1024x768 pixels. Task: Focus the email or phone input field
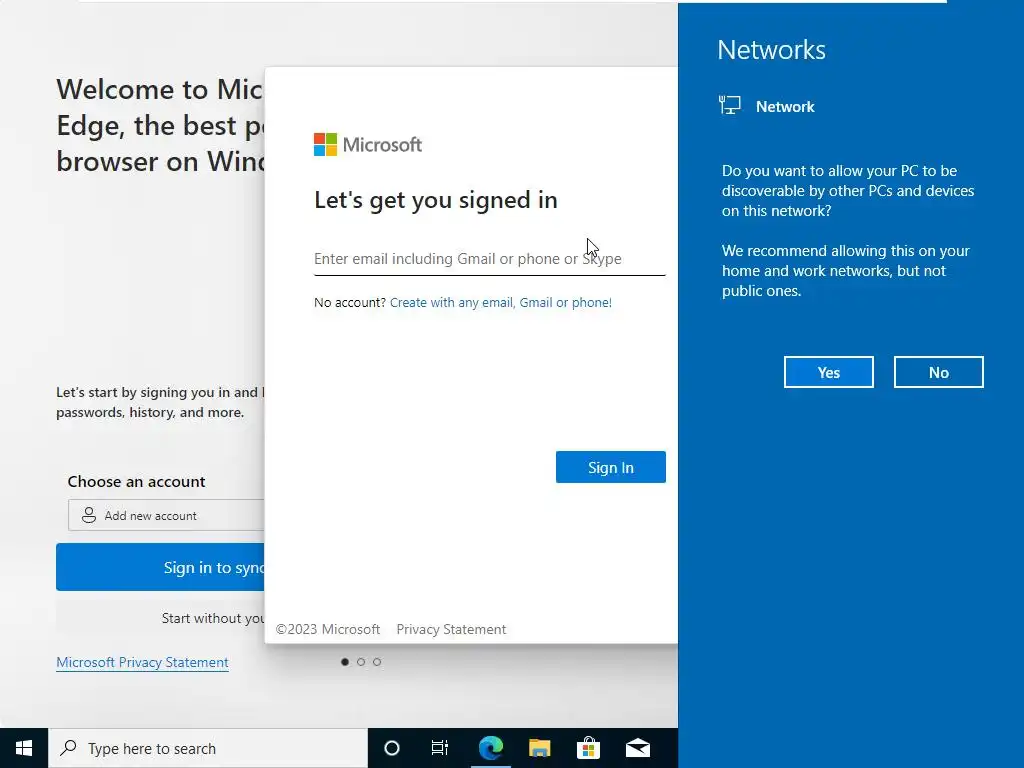click(490, 259)
